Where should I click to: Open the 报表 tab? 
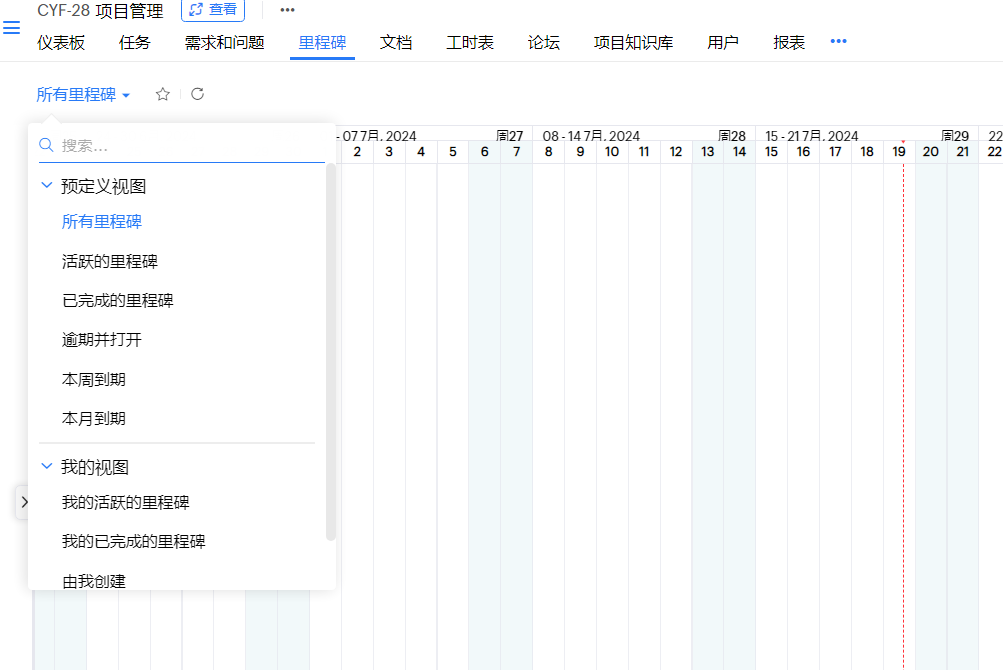789,42
